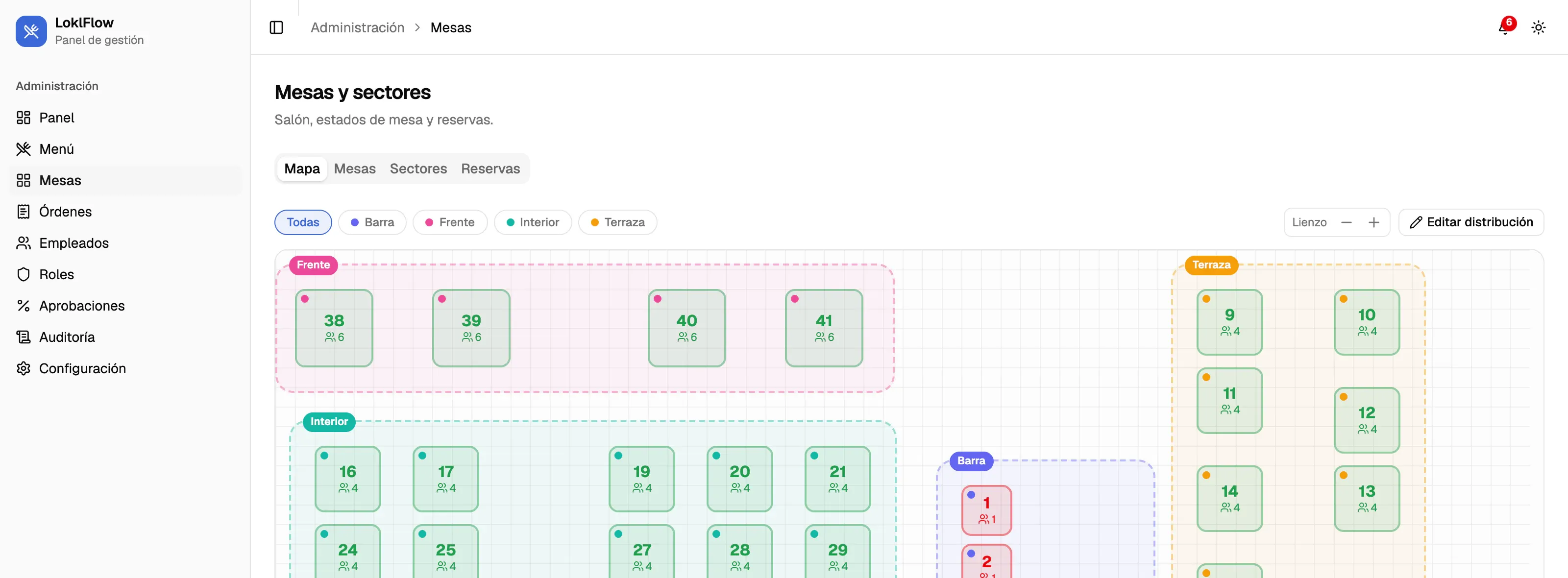The height and width of the screenshot is (578, 1568).
Task: Select table 27 in Interior
Action: 641,551
